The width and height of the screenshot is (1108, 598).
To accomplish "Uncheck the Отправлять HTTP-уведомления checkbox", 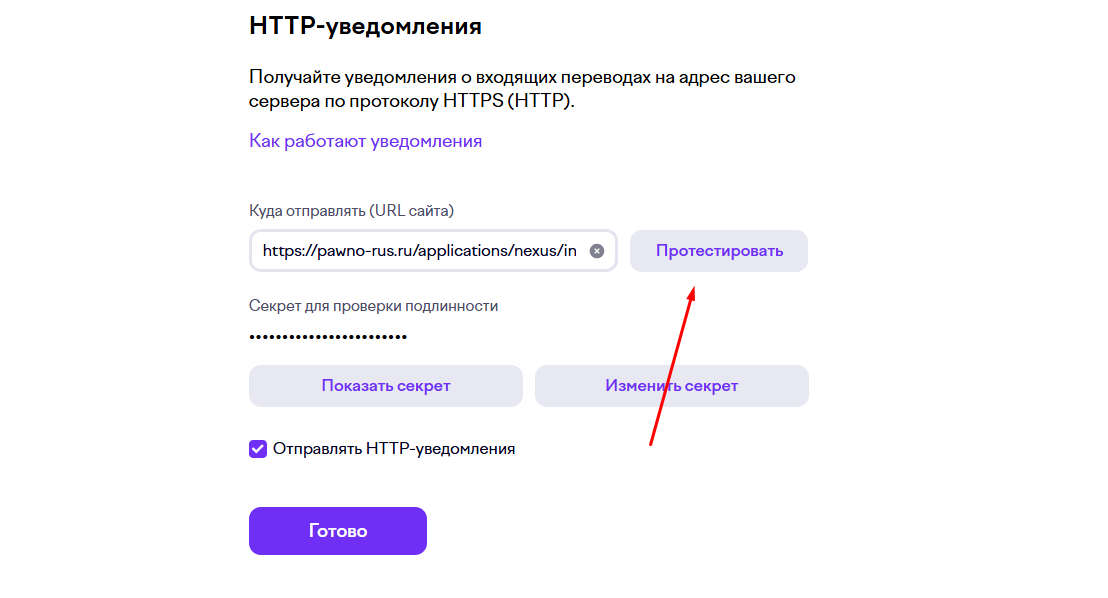I will 258,449.
